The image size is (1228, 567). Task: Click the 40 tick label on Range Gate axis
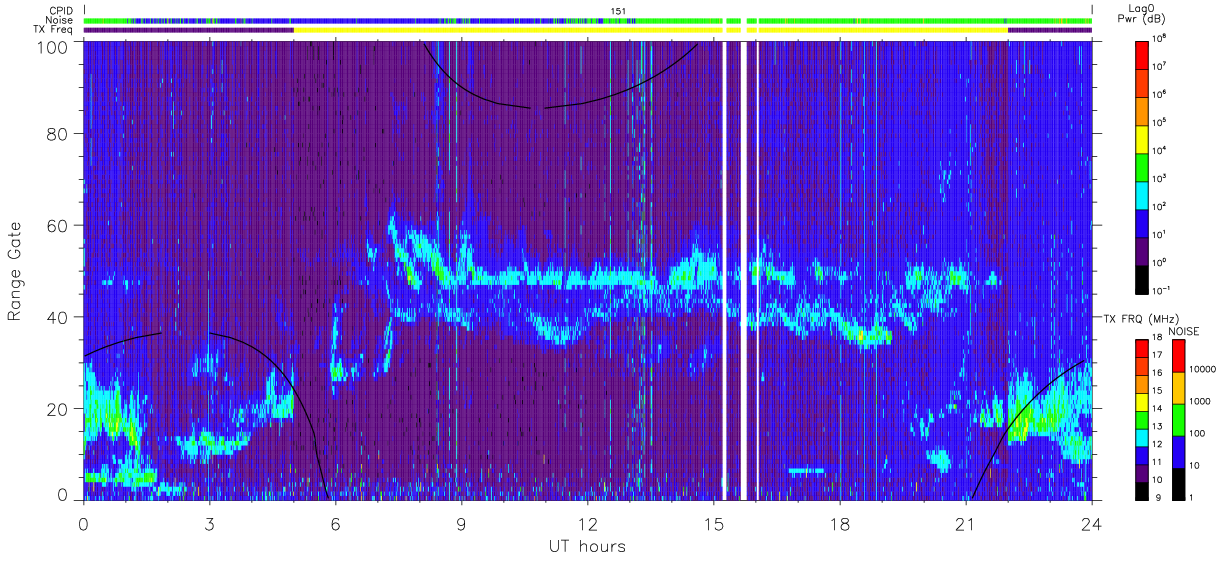coord(57,317)
